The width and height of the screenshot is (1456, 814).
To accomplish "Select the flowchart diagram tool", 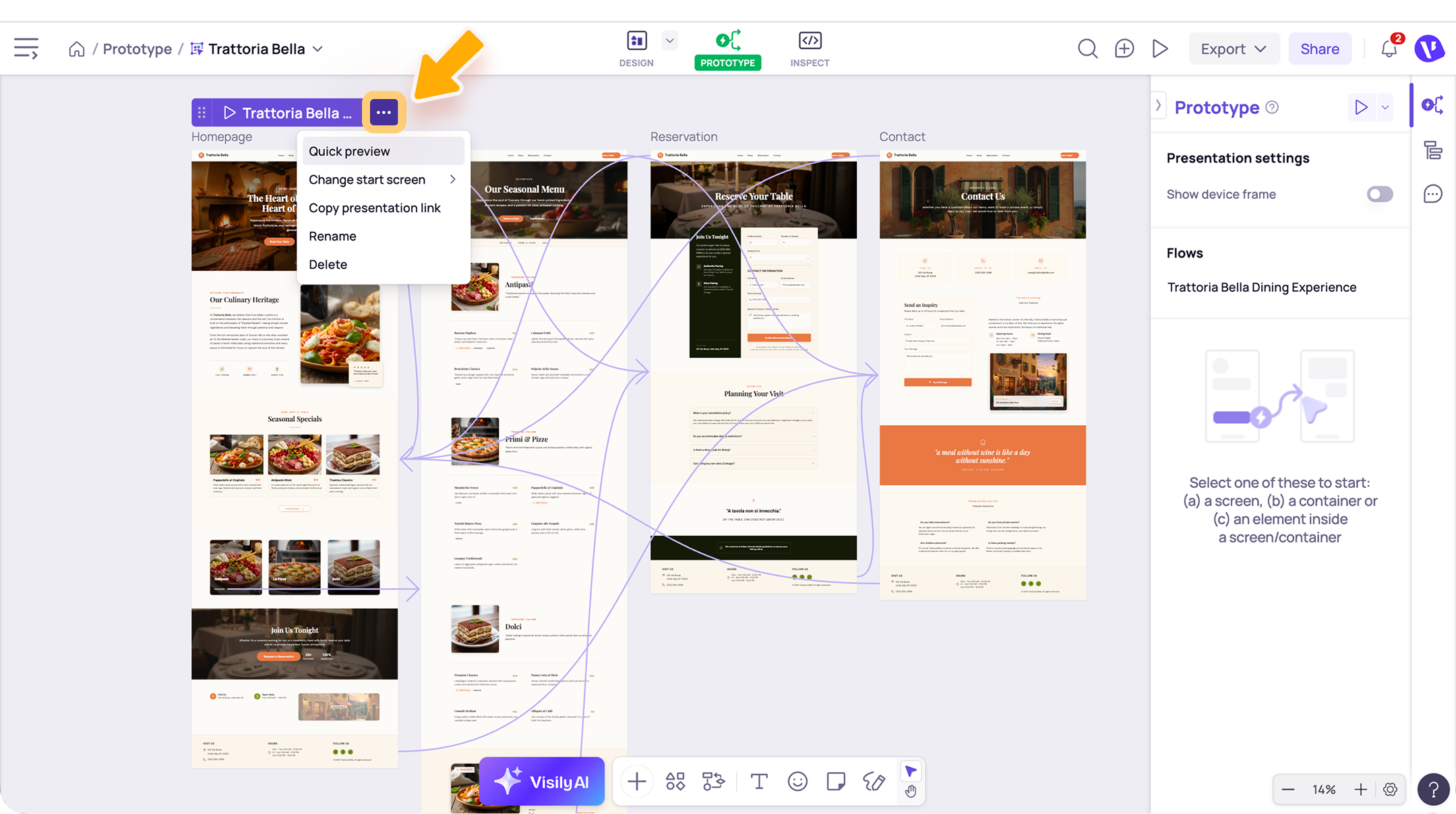I will tap(713, 782).
